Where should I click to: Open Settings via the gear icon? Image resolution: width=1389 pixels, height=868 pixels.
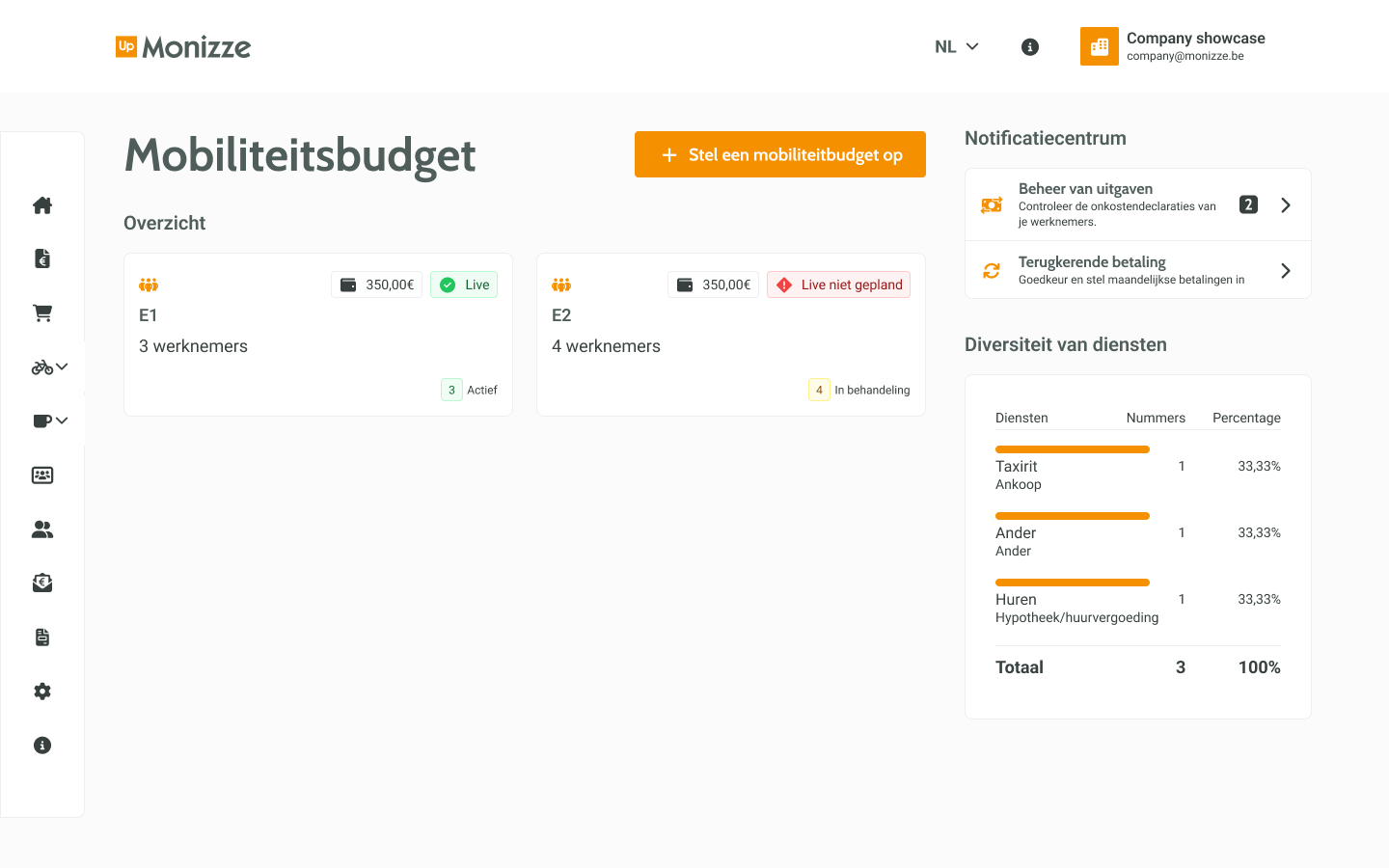click(41, 691)
